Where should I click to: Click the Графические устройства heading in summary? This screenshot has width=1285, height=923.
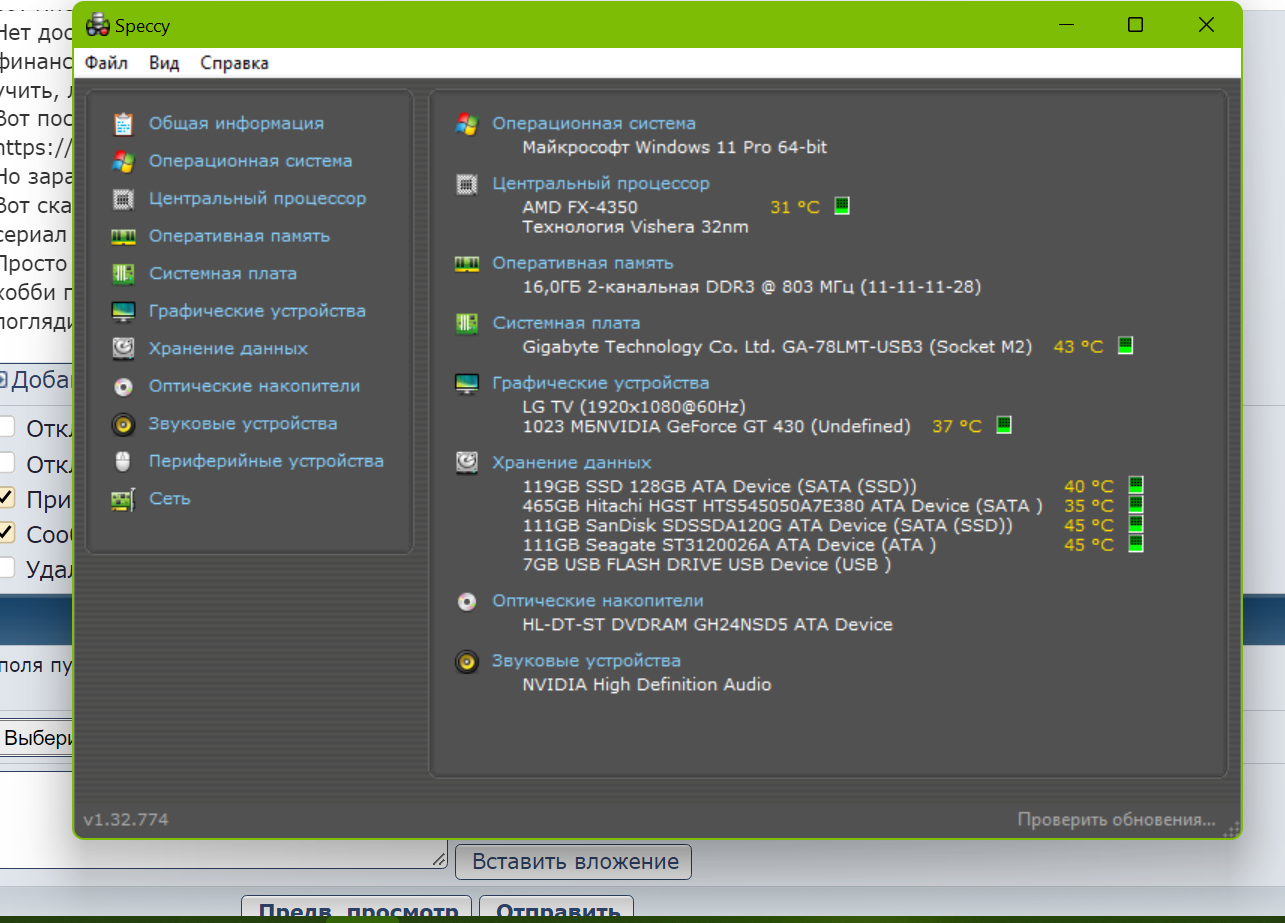point(600,383)
